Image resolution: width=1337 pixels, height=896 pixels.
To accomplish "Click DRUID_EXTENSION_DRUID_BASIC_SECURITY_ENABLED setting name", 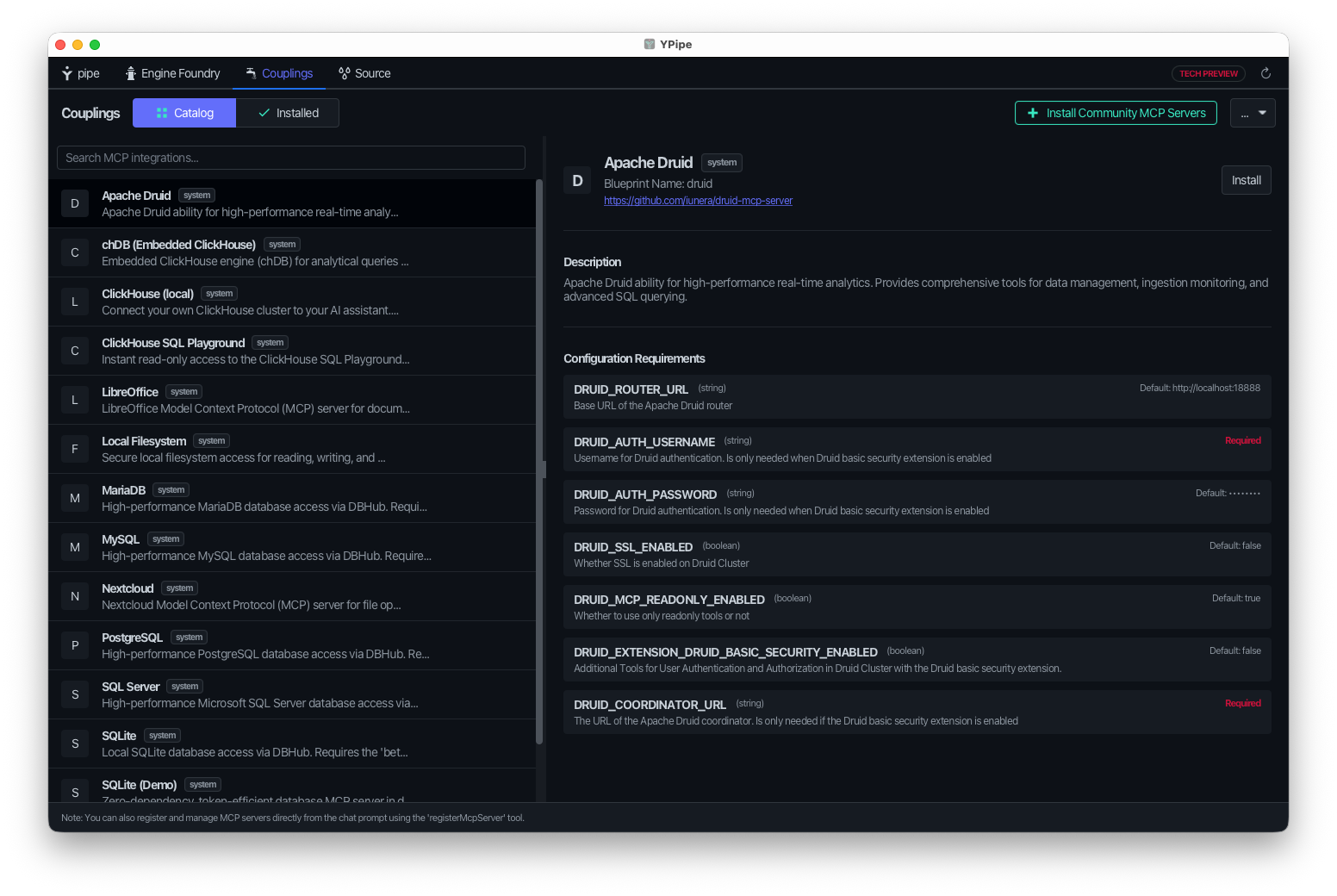I will (725, 652).
